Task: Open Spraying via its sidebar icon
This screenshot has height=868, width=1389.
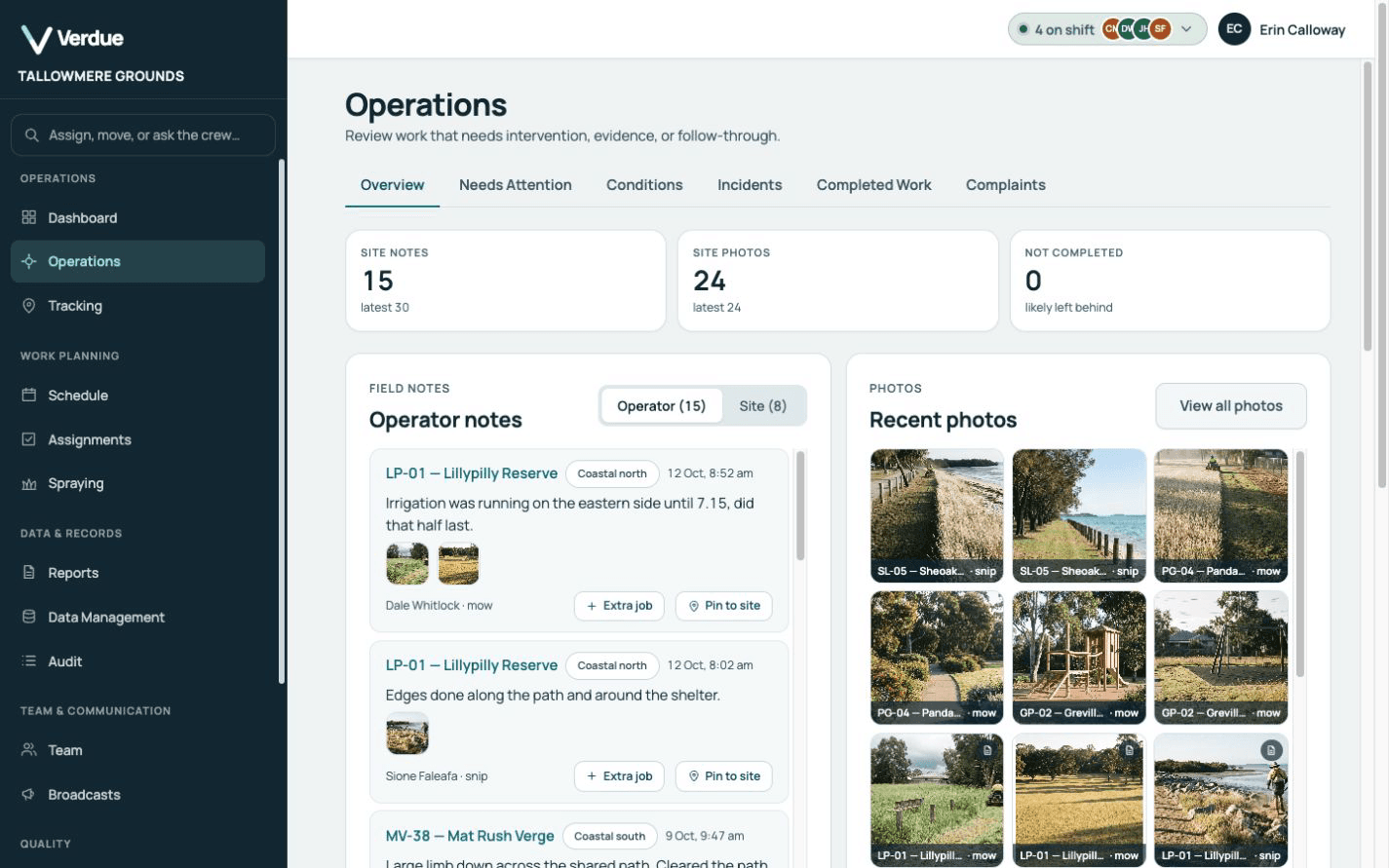Action: coord(29,483)
